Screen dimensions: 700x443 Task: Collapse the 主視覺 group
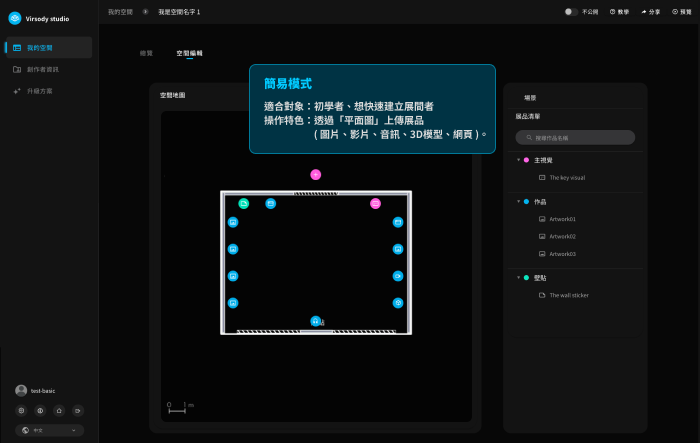click(518, 160)
